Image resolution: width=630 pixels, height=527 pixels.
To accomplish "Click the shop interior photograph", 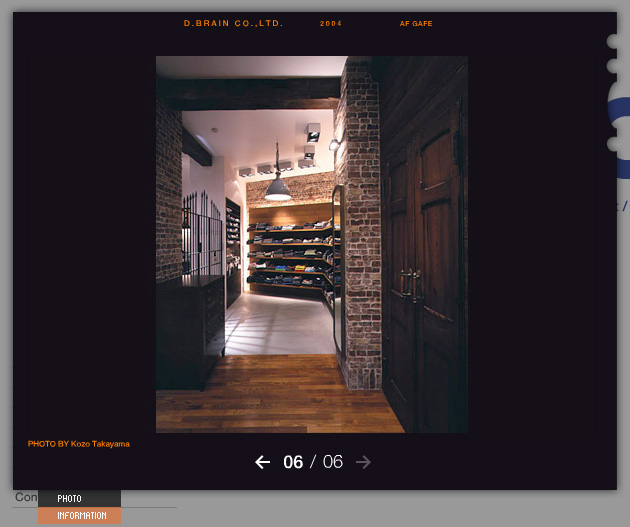I will coord(312,244).
